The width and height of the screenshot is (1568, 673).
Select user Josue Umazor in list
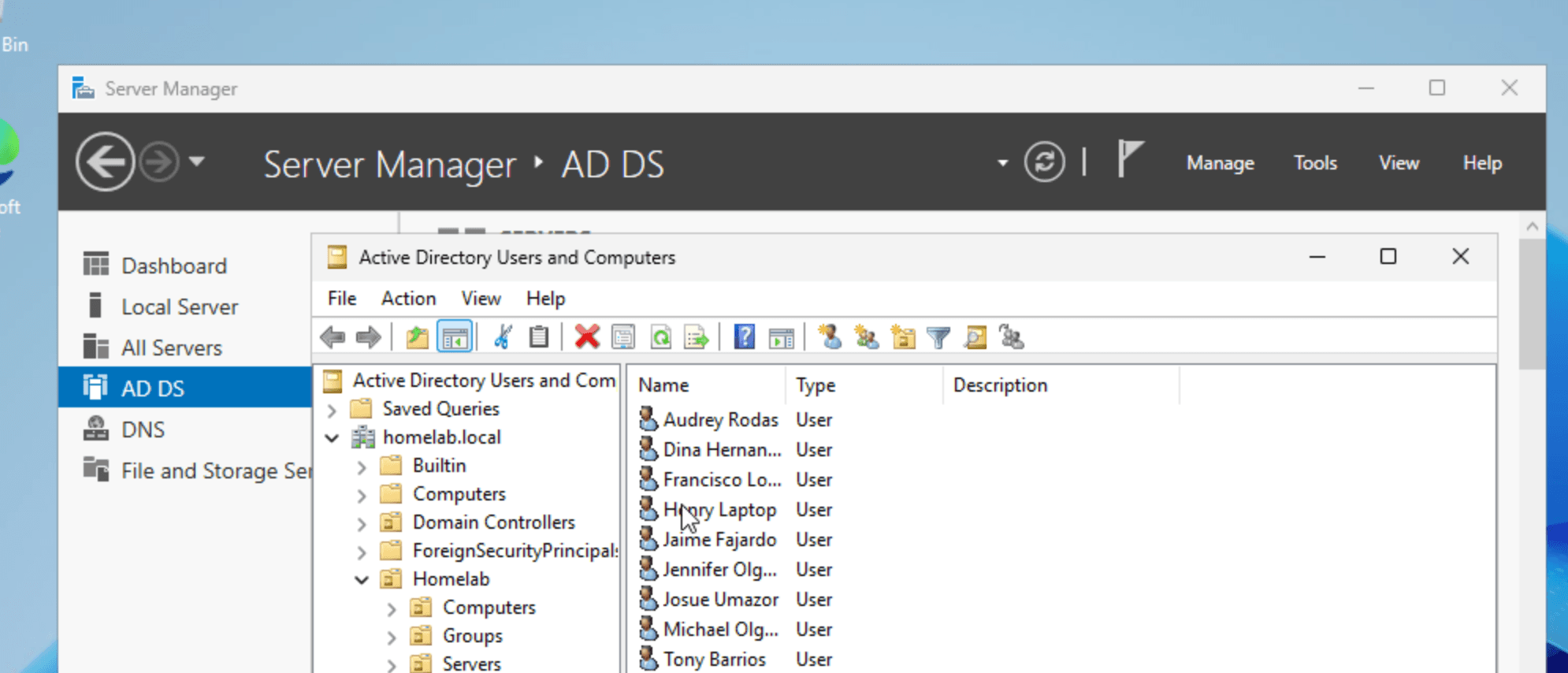pos(720,600)
